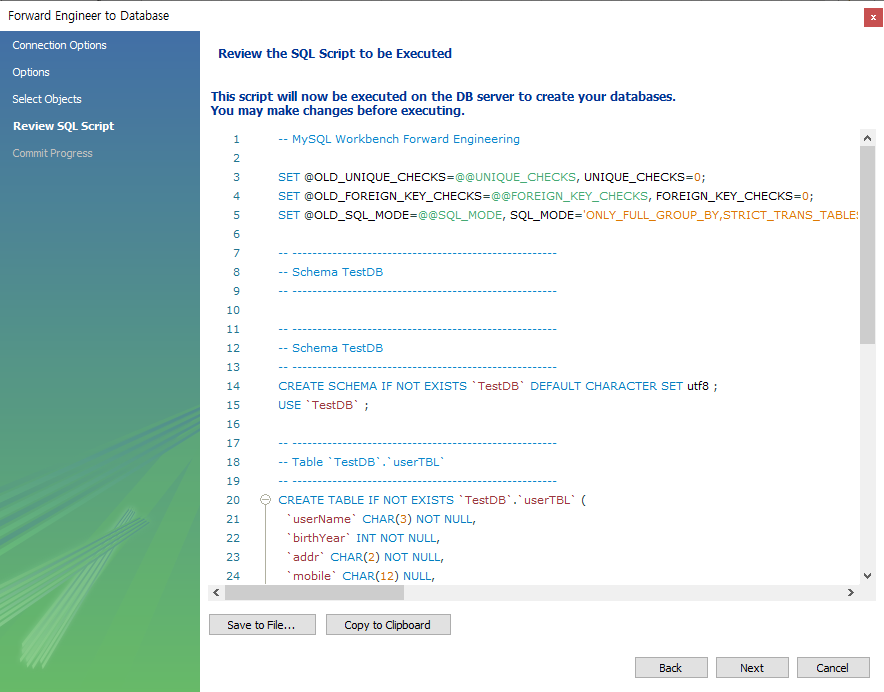
Task: Click the Schema TestDB comment on line 8
Action: [330, 272]
